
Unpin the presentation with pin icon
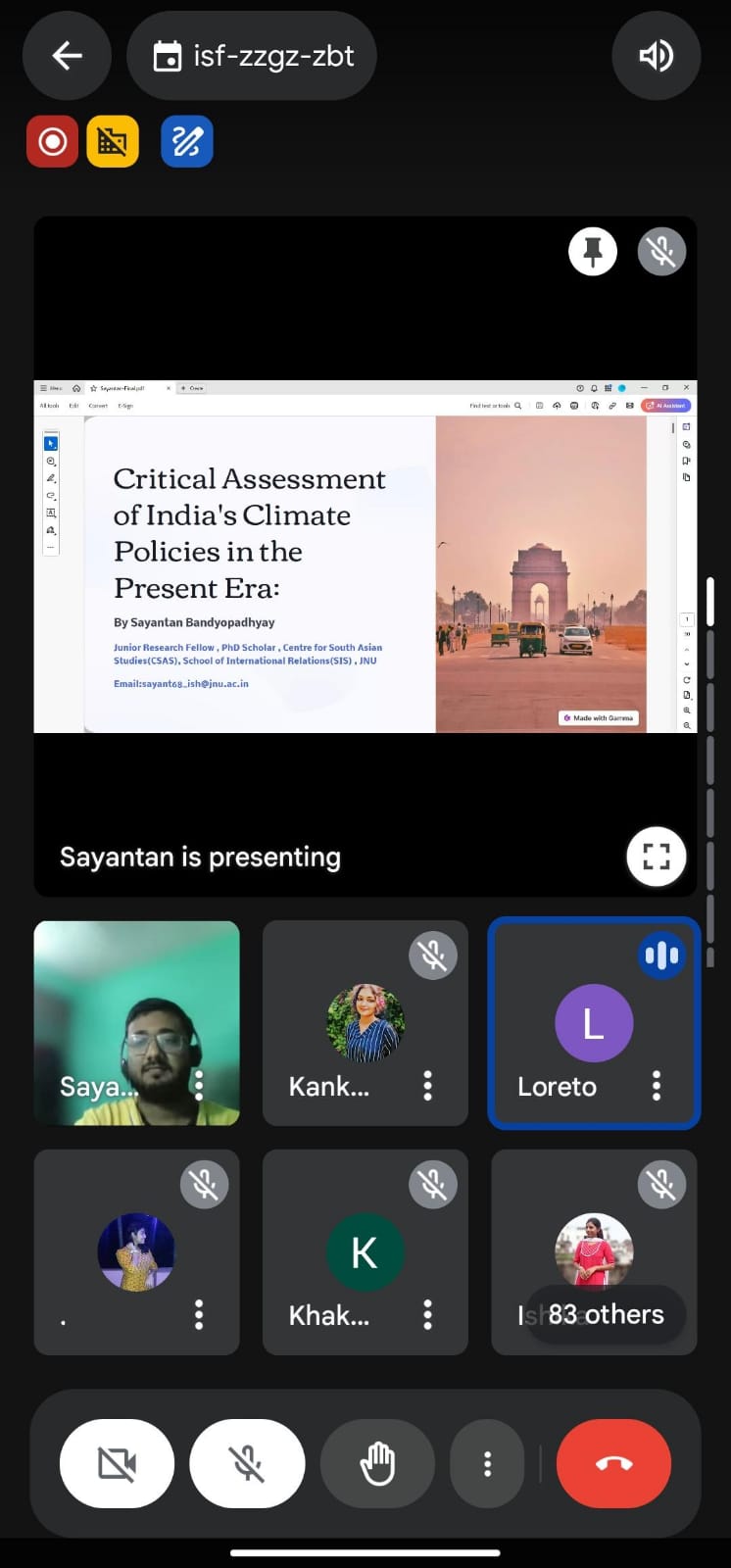click(593, 252)
